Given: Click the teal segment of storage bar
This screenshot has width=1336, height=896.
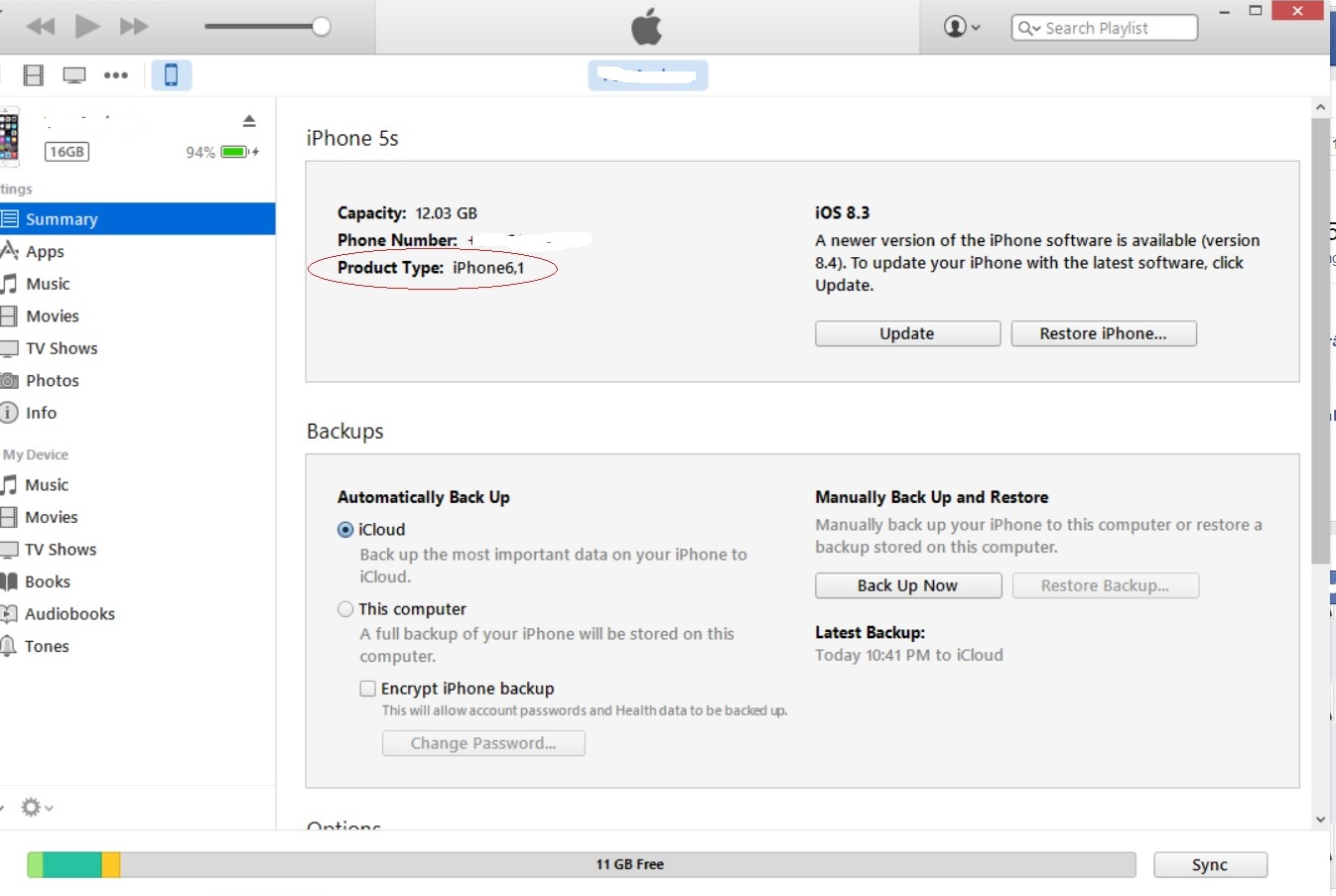Looking at the screenshot, I should click(x=72, y=865).
